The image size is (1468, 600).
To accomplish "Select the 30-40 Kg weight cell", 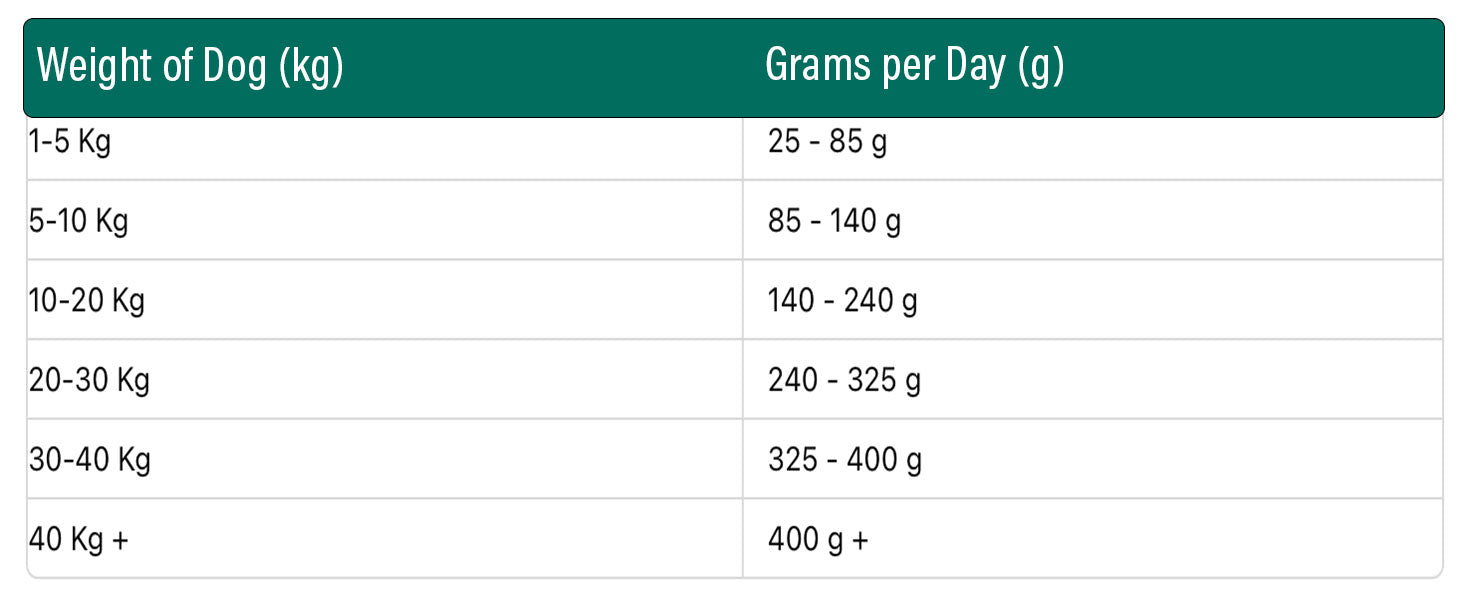I will [x=384, y=459].
